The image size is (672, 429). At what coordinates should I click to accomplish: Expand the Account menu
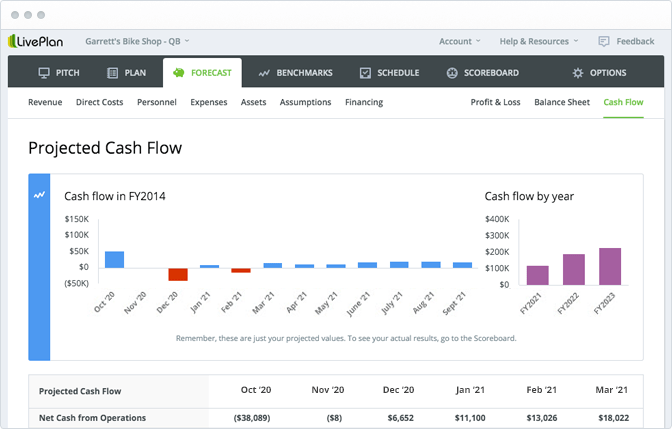click(x=459, y=41)
